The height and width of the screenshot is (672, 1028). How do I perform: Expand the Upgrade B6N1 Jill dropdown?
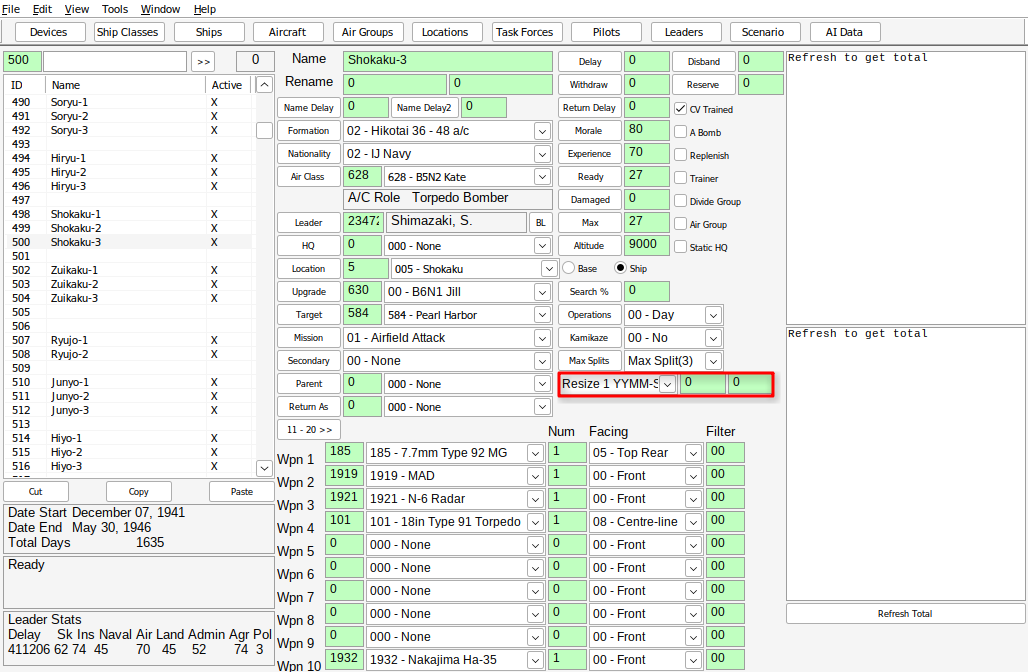point(542,292)
